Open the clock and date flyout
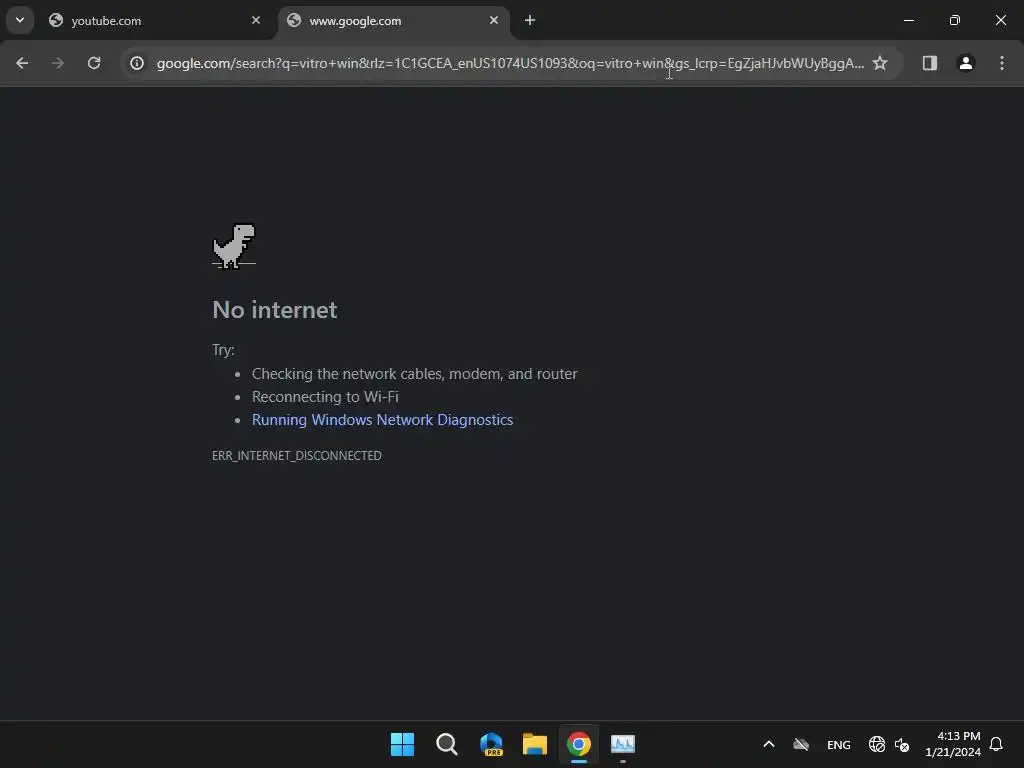1024x768 pixels. [x=952, y=744]
